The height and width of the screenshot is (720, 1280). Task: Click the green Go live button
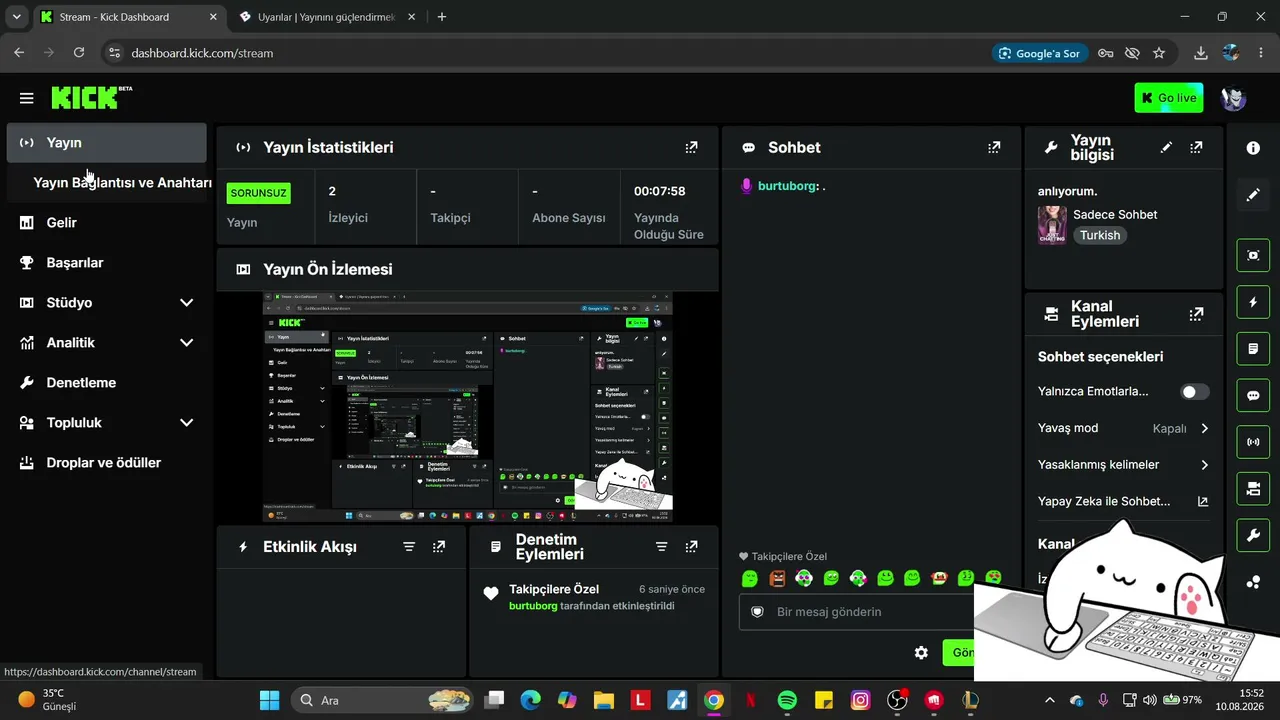coord(1168,98)
